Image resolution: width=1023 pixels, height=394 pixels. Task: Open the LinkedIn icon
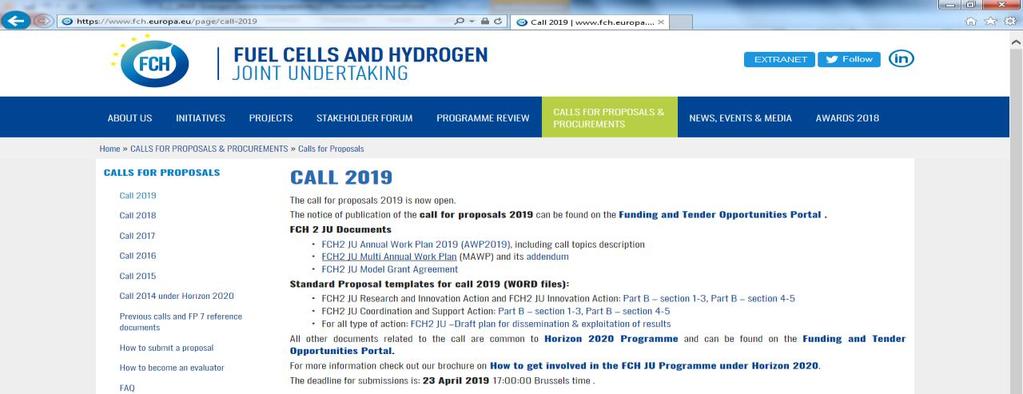click(901, 59)
